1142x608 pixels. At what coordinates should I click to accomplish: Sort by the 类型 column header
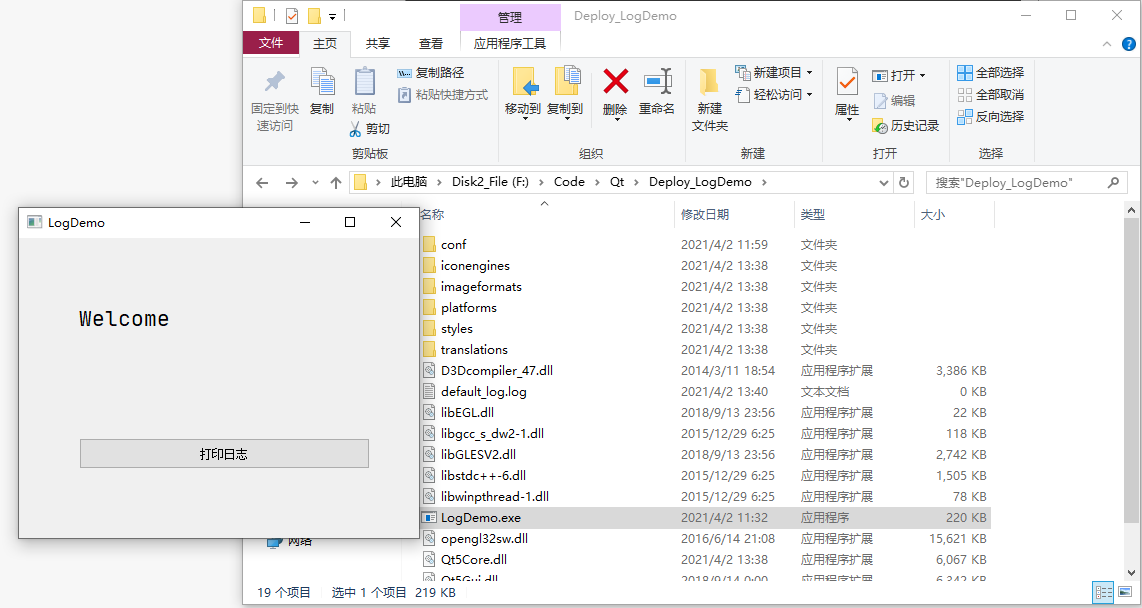point(854,215)
